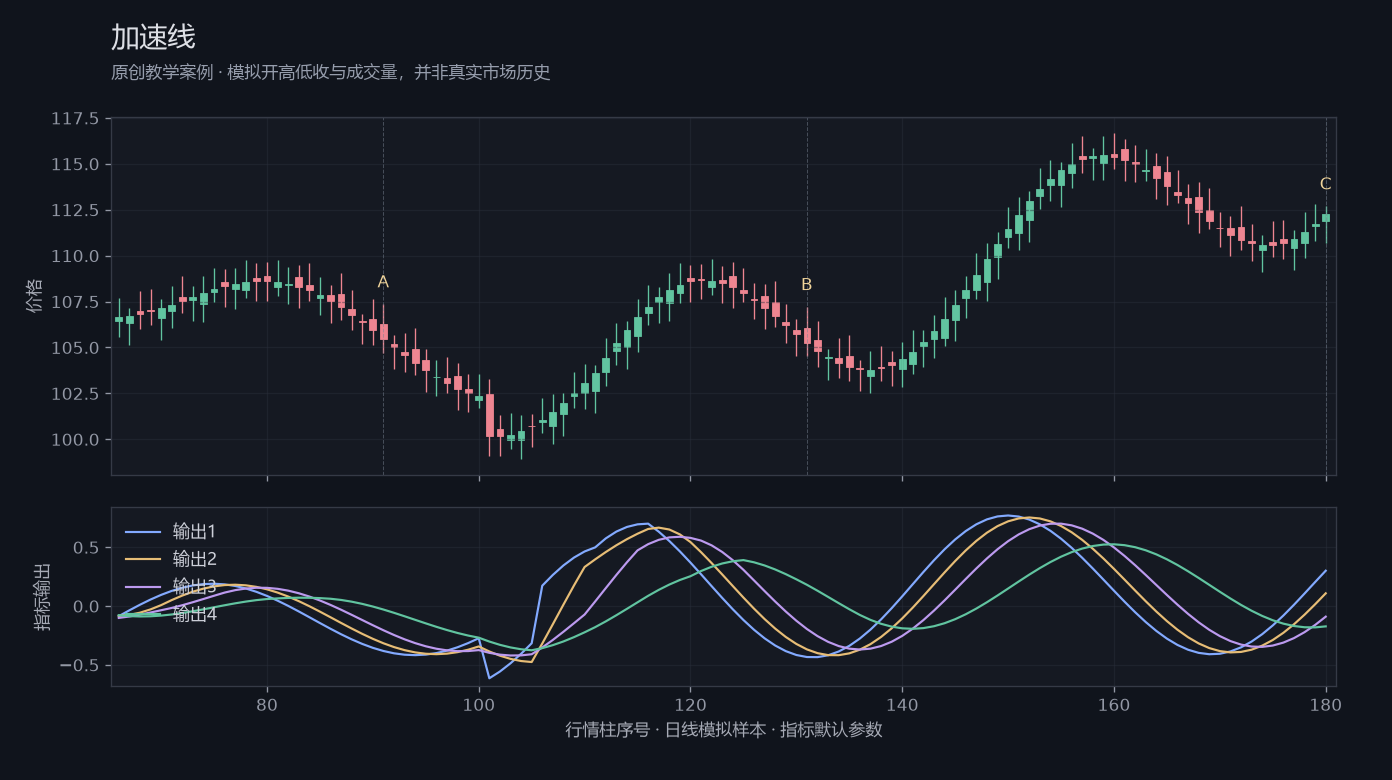Click price tick 112.5
This screenshot has width=1392, height=780.
[x=75, y=211]
